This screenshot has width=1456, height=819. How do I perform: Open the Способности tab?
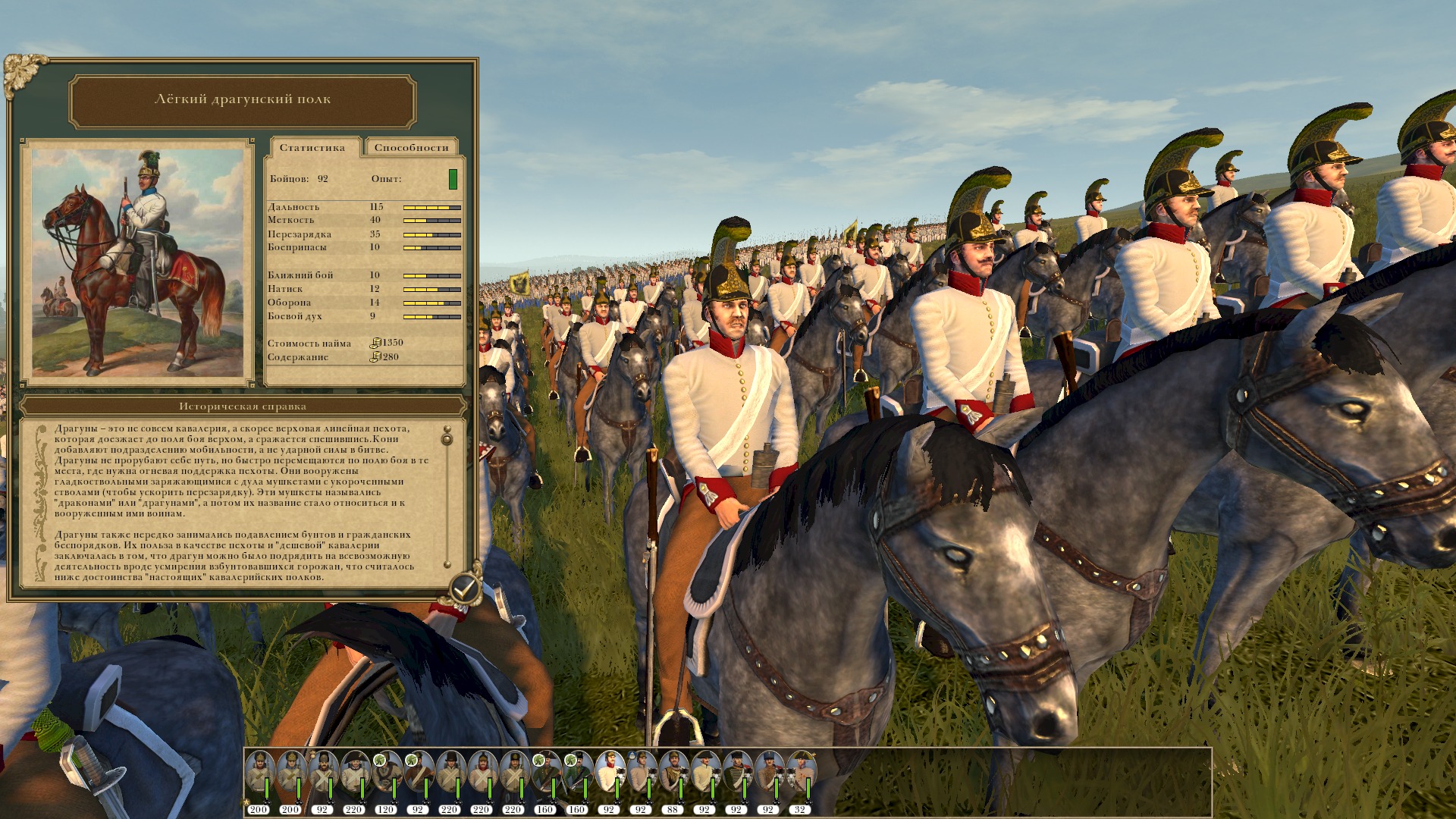(x=411, y=147)
